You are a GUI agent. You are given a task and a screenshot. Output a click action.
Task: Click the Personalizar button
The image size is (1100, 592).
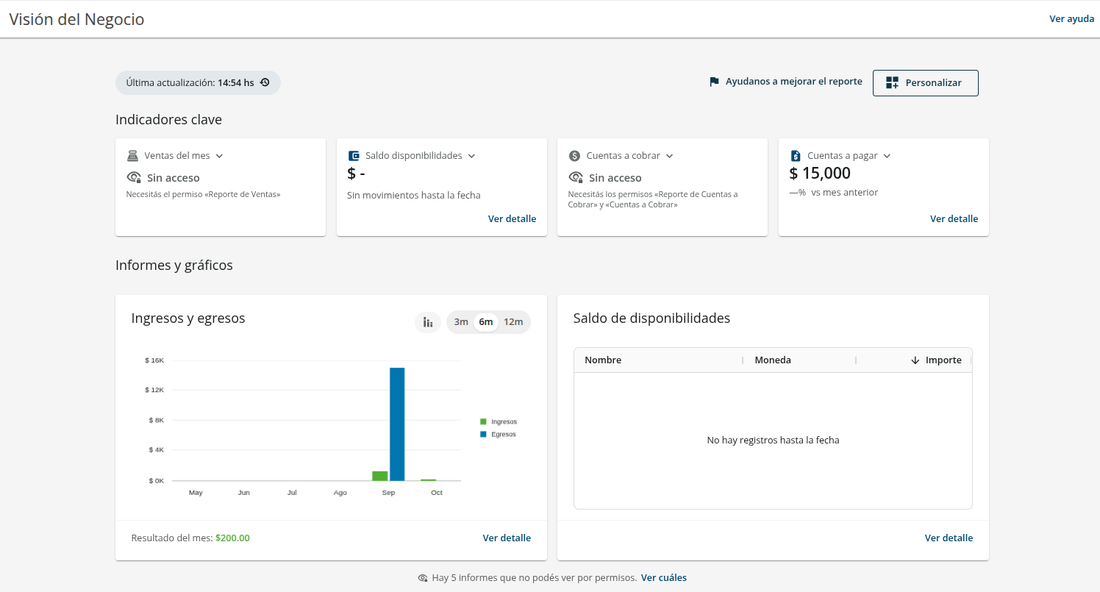(x=925, y=83)
